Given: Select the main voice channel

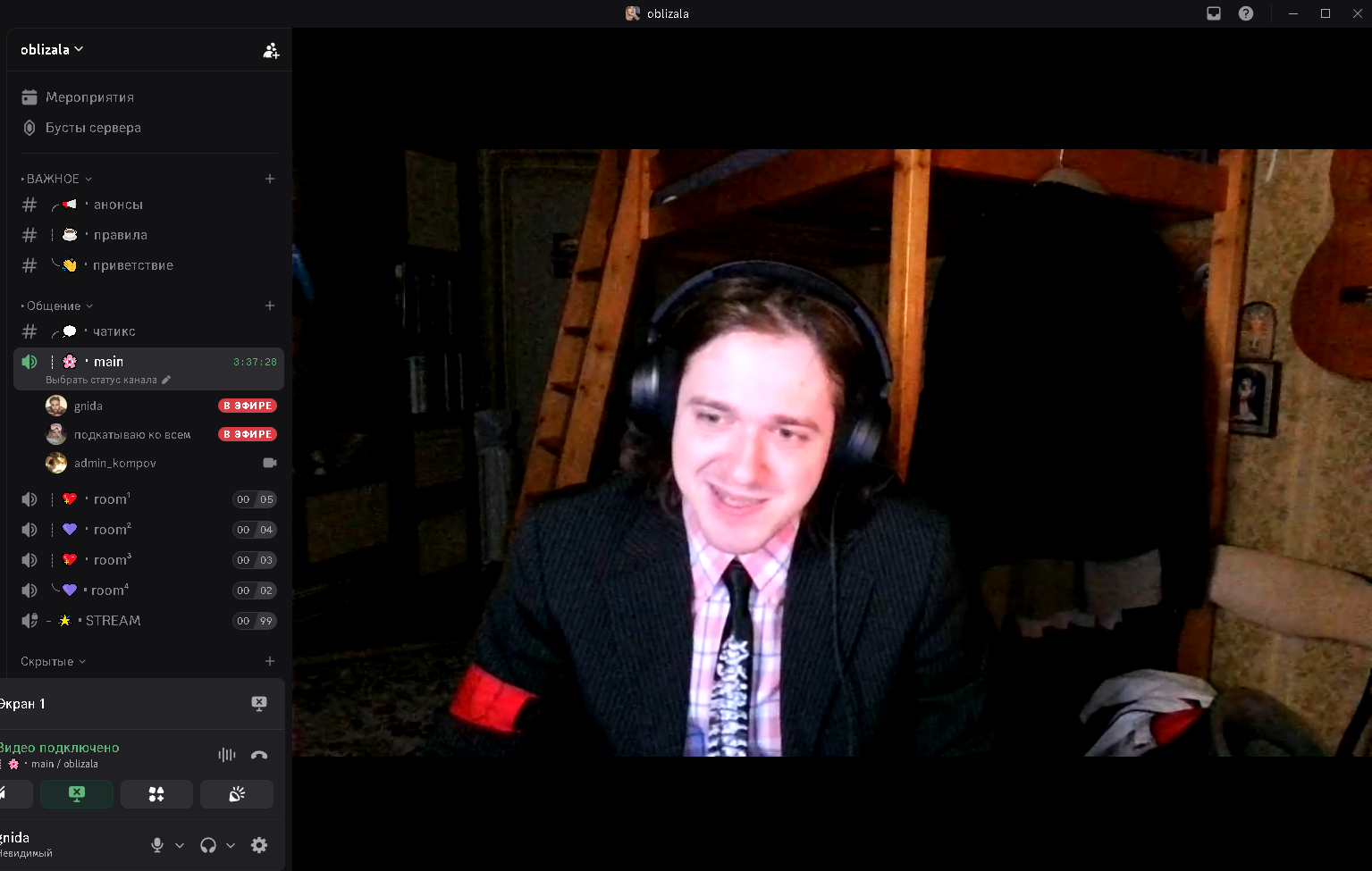Looking at the screenshot, I should coord(148,362).
